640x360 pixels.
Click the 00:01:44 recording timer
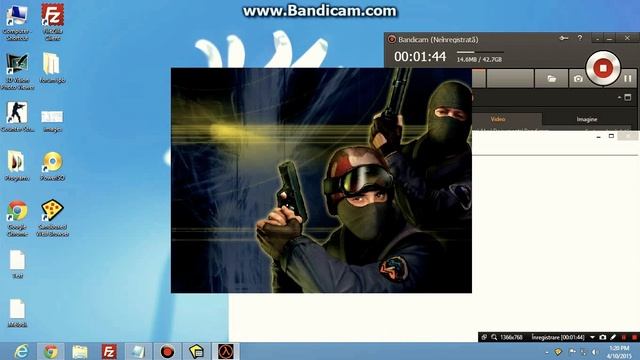[x=420, y=57]
